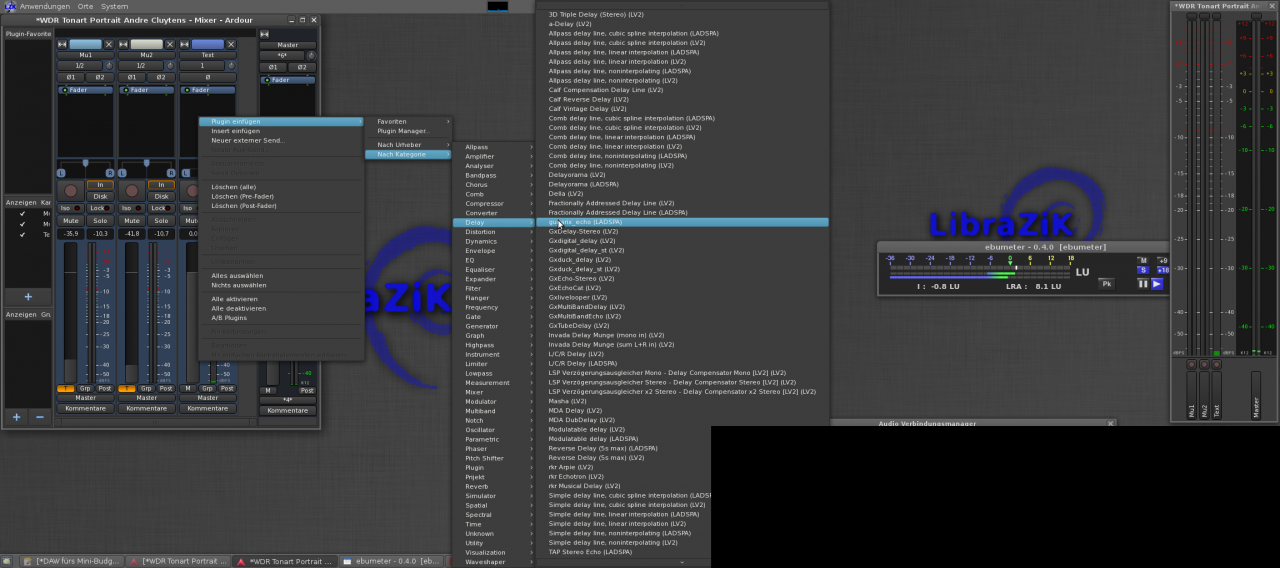Click the Mu1 gain fader
The height and width of the screenshot is (568, 1280).
click(70, 312)
